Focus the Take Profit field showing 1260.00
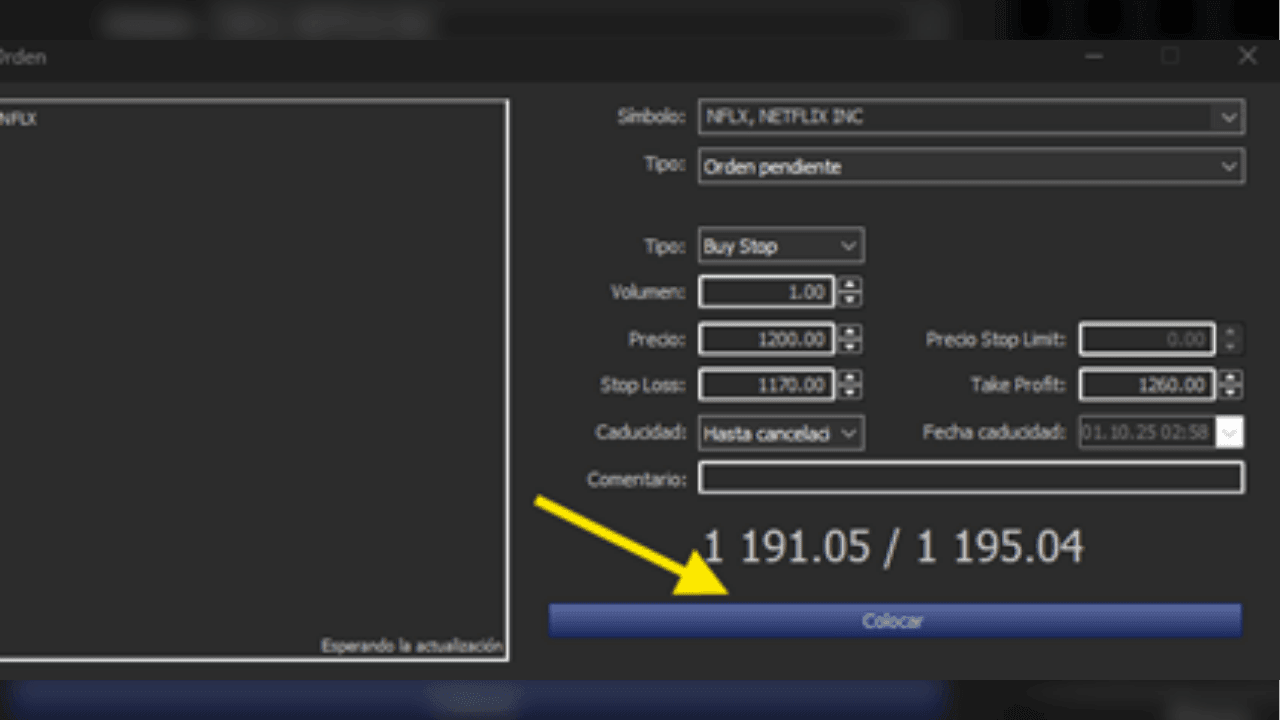Screen dimensions: 1280x720 click(1146, 385)
